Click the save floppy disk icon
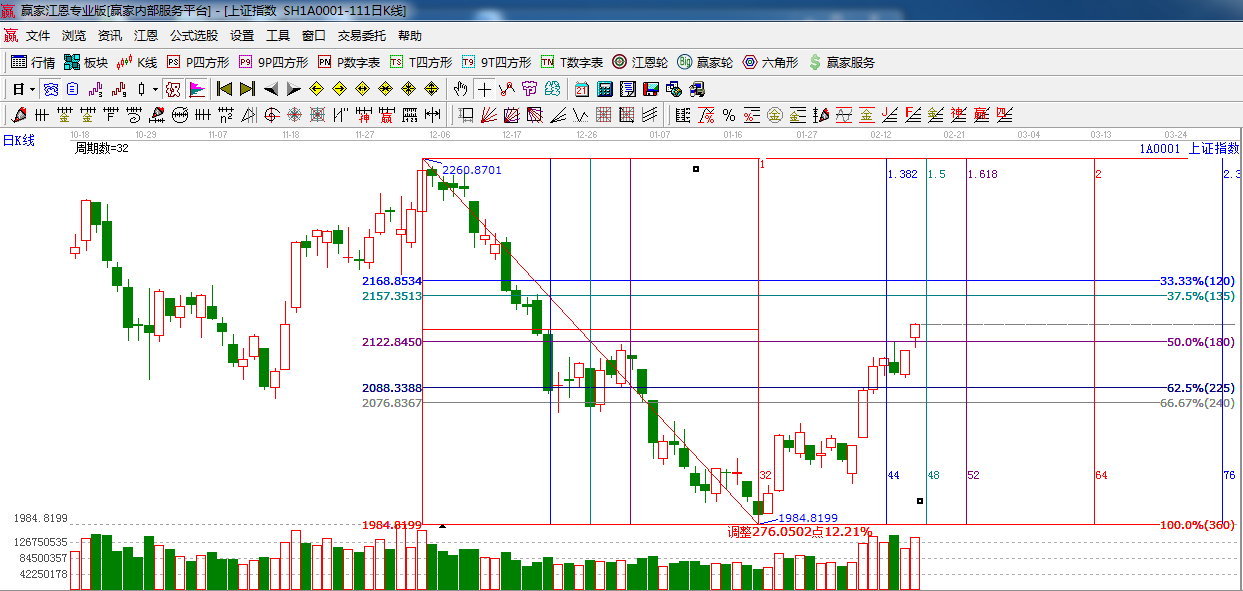Screen dimensions: 1243x591 pyautogui.click(x=651, y=89)
